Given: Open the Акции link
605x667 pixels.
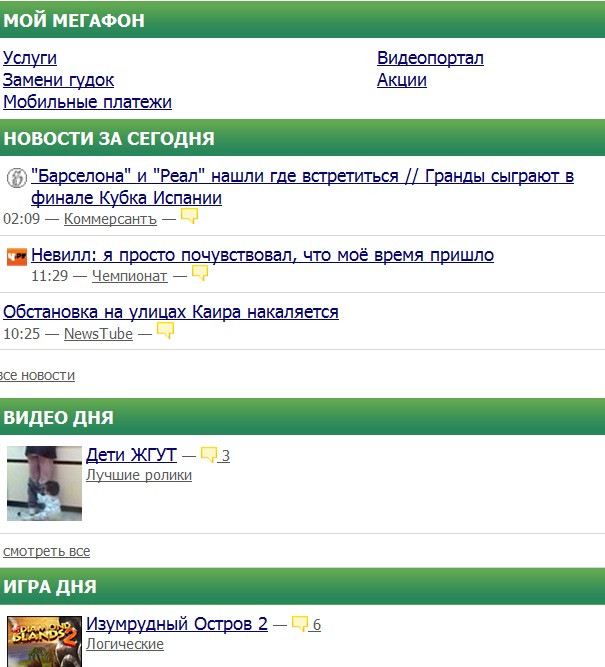Looking at the screenshot, I should [x=402, y=80].
